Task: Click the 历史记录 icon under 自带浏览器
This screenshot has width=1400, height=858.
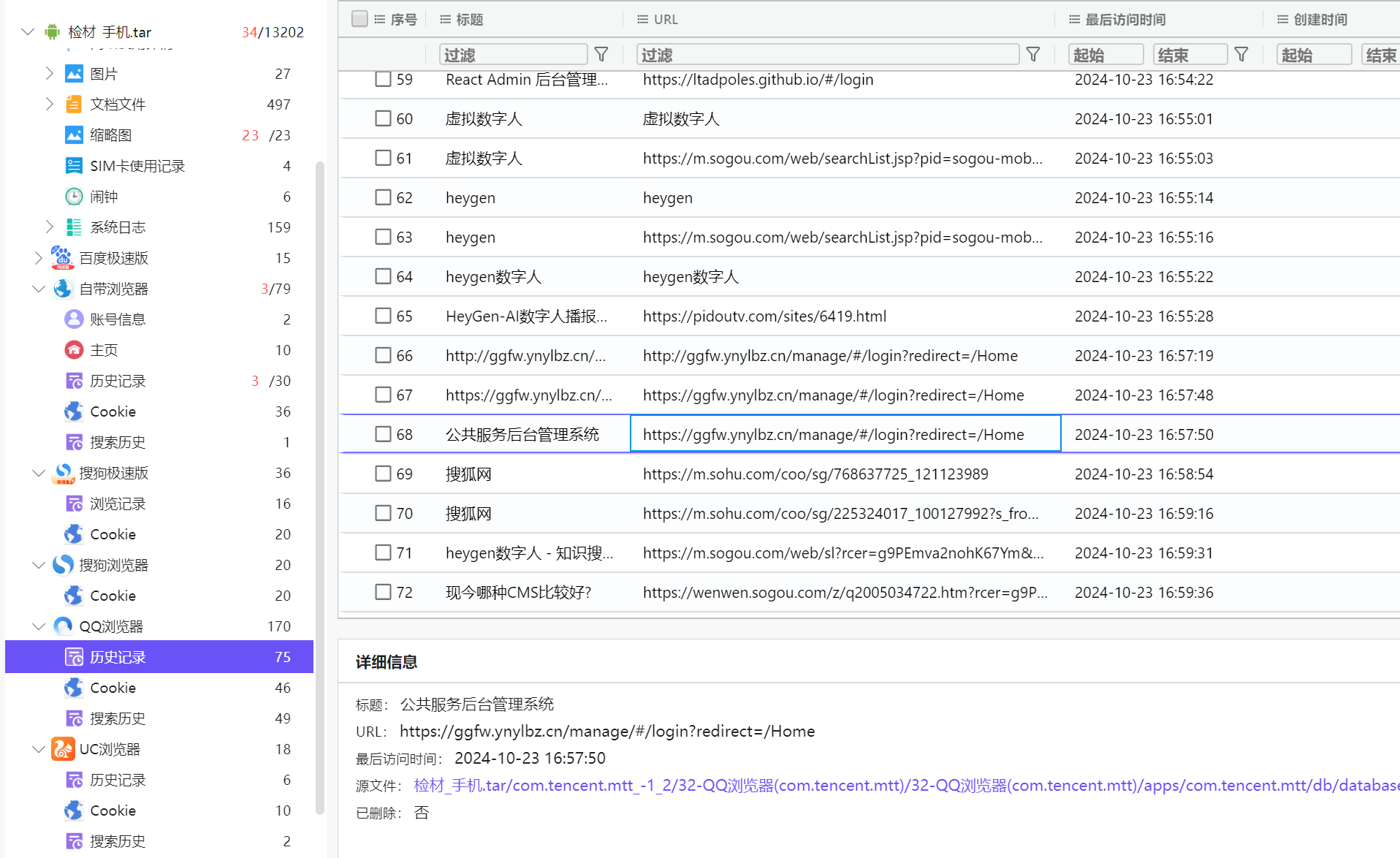Action: point(74,381)
